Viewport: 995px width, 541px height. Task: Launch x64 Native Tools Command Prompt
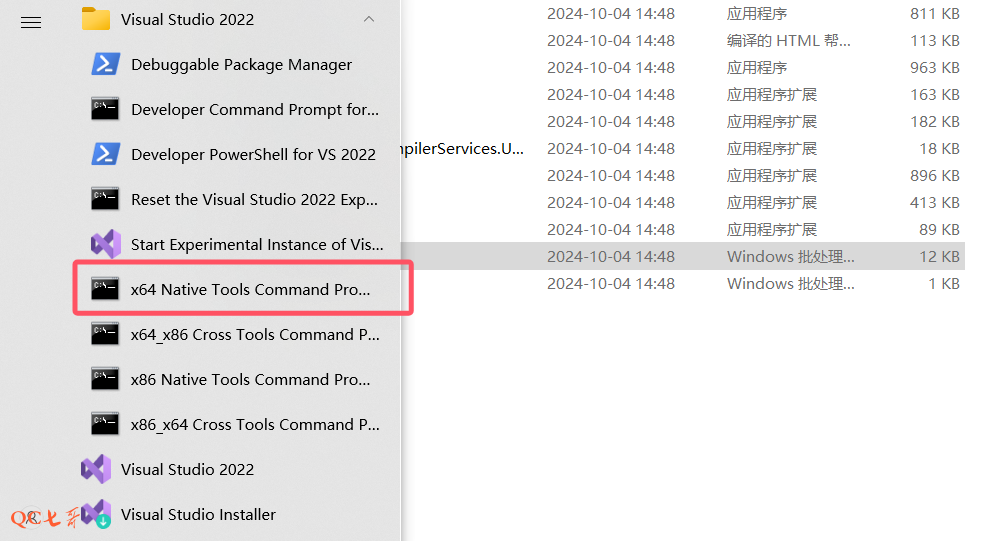(x=250, y=290)
